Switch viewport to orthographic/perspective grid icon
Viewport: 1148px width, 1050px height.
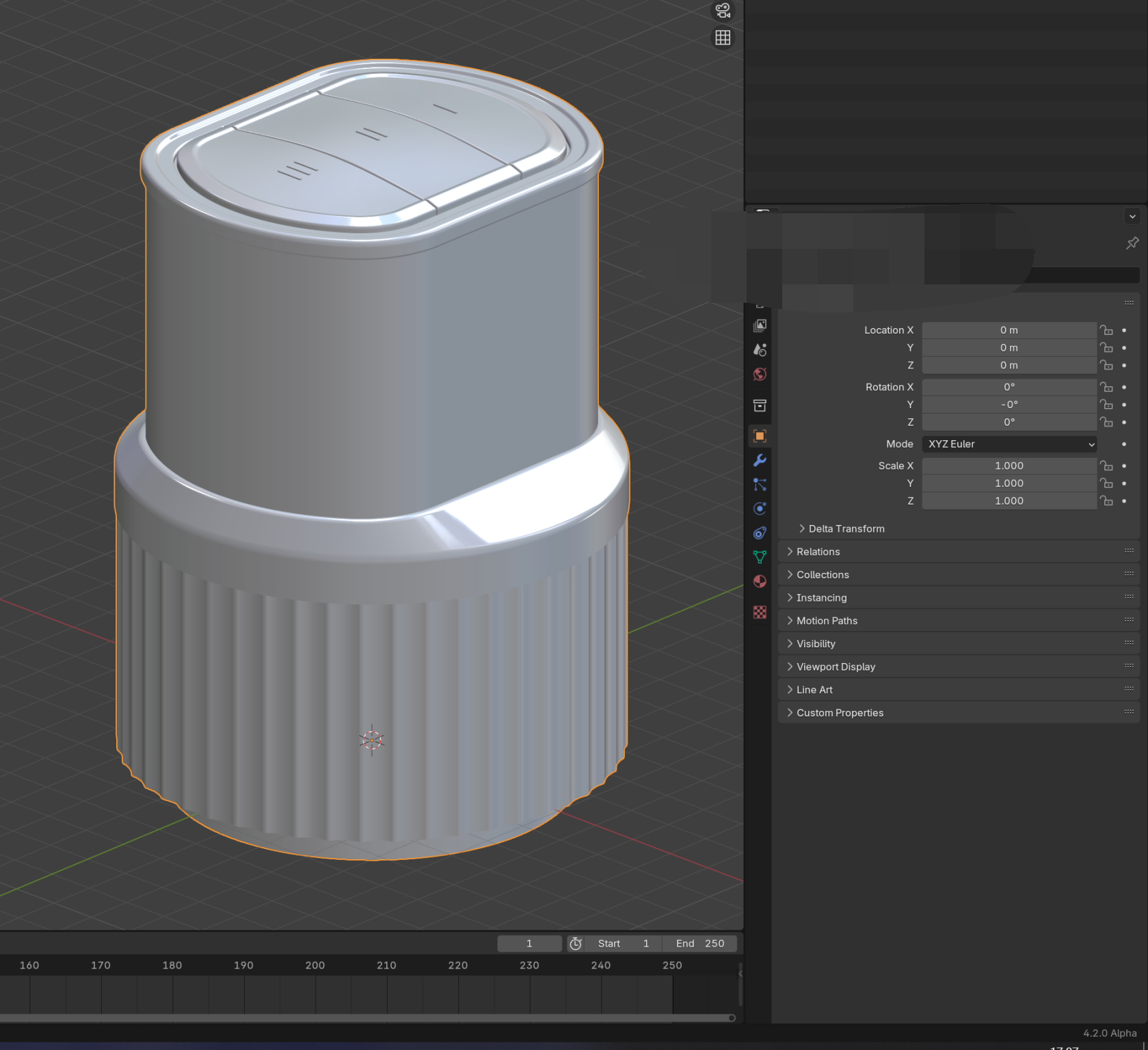click(723, 38)
